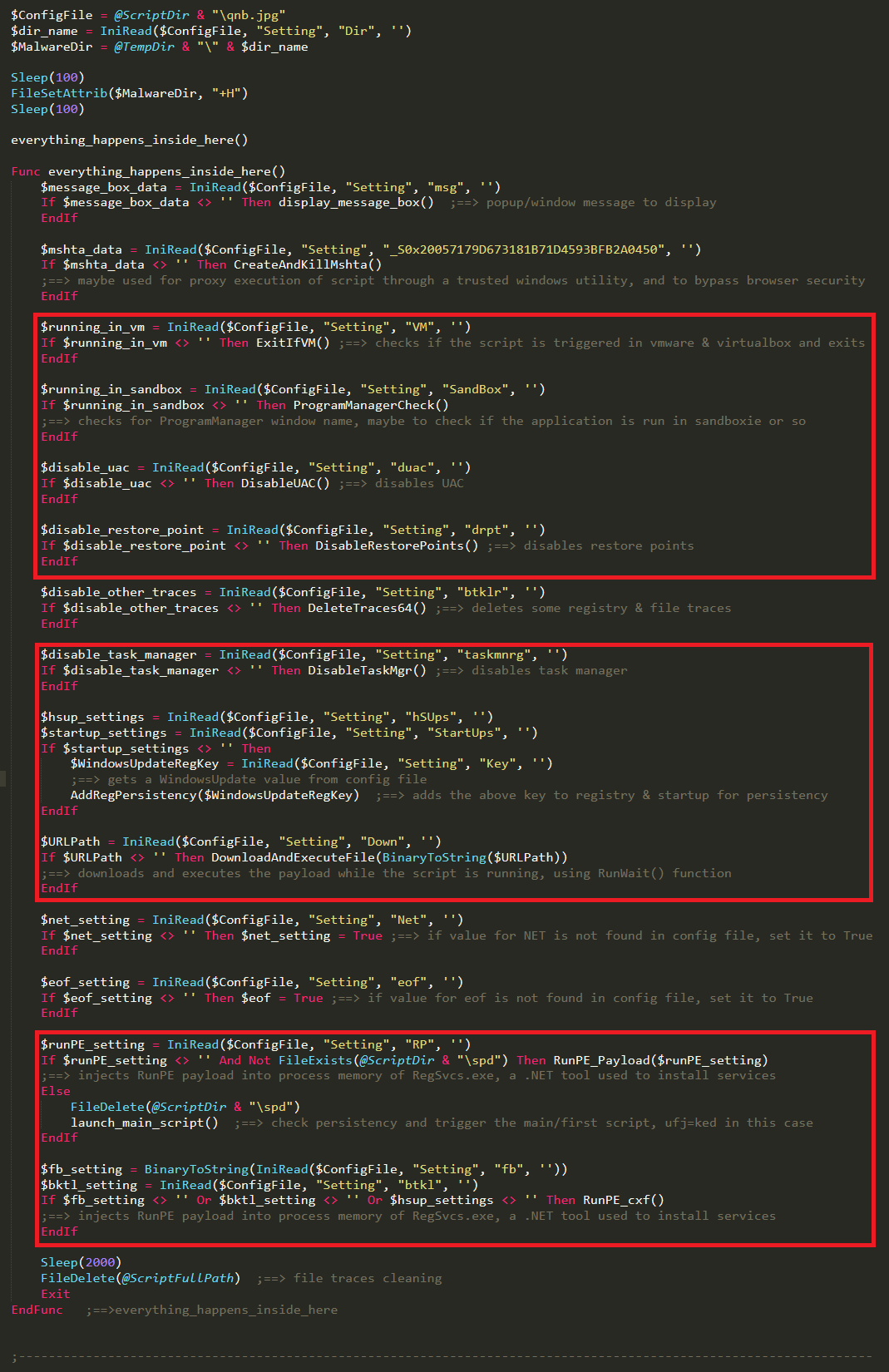
Task: Click the launch_main_script() call
Action: (x=144, y=1123)
